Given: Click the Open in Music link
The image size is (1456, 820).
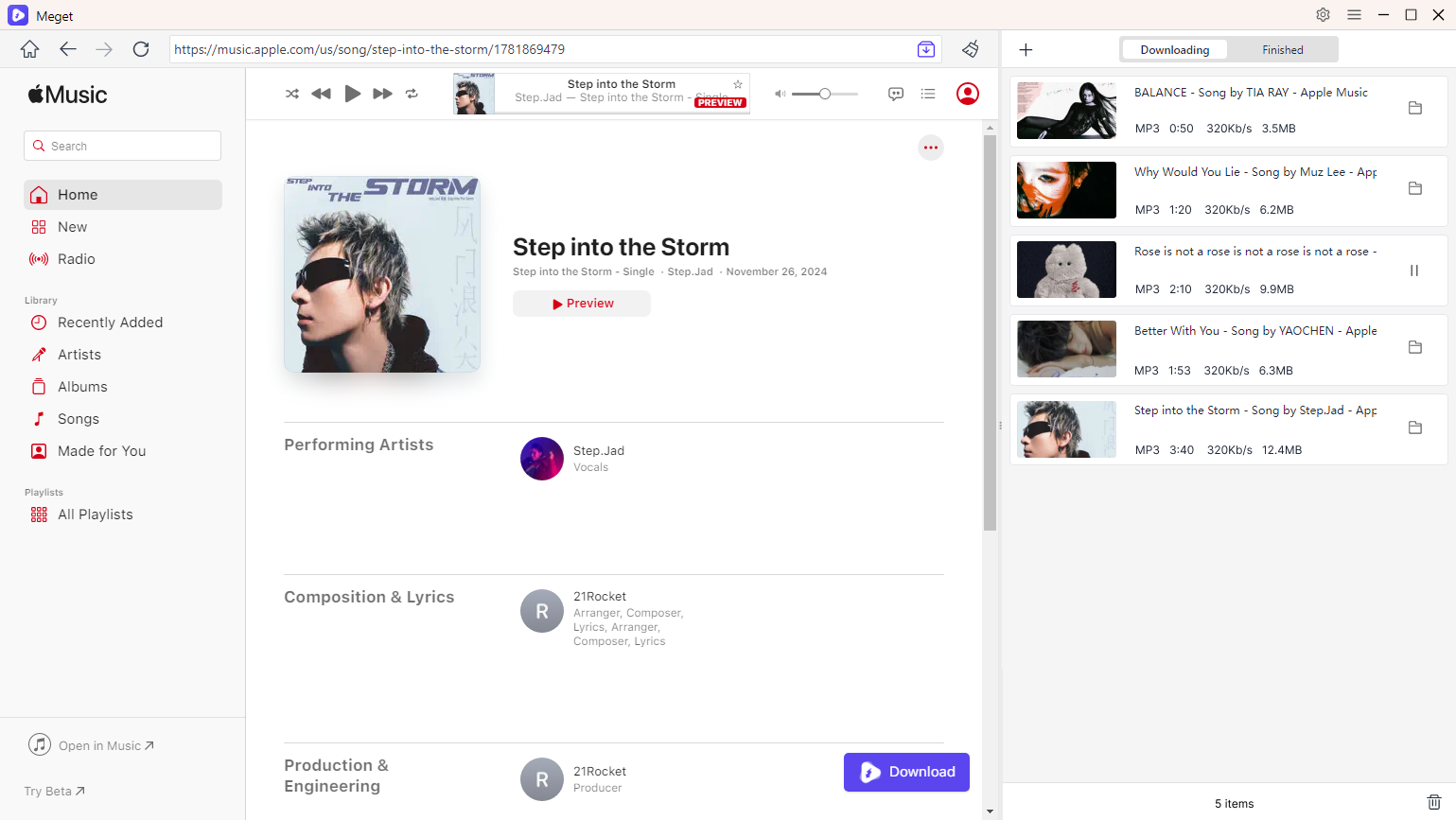Looking at the screenshot, I should pos(92,745).
